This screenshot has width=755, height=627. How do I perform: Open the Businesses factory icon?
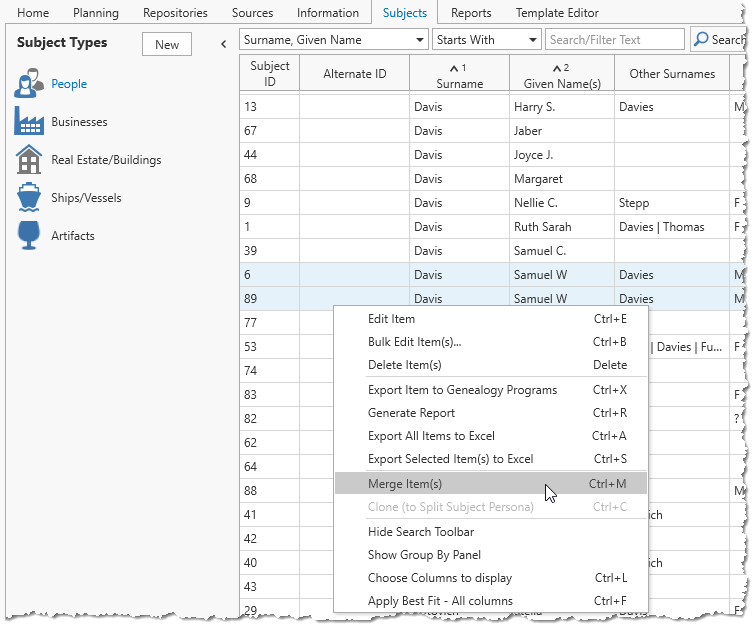[29, 122]
